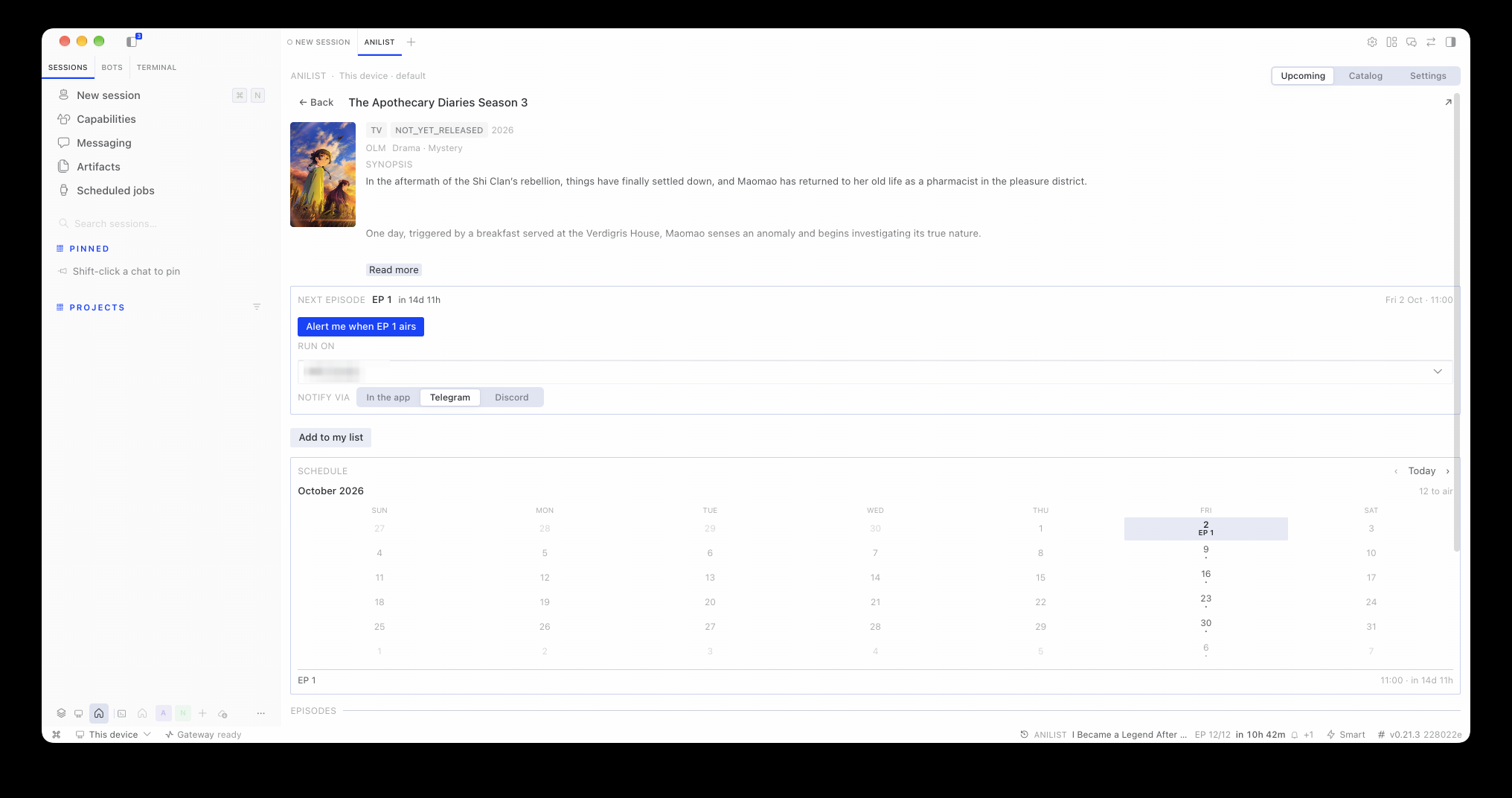
Task: Open Messaging in sidebar
Action: coord(161,143)
